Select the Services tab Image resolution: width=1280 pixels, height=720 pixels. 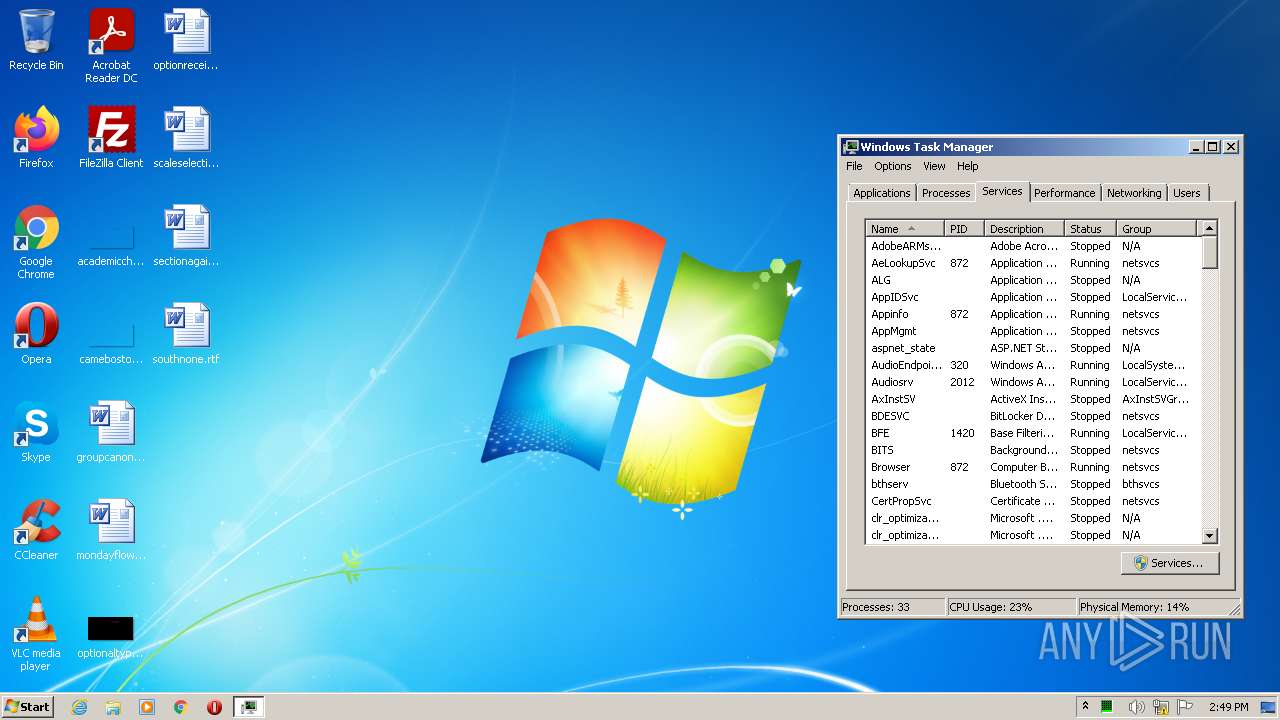point(1002,191)
